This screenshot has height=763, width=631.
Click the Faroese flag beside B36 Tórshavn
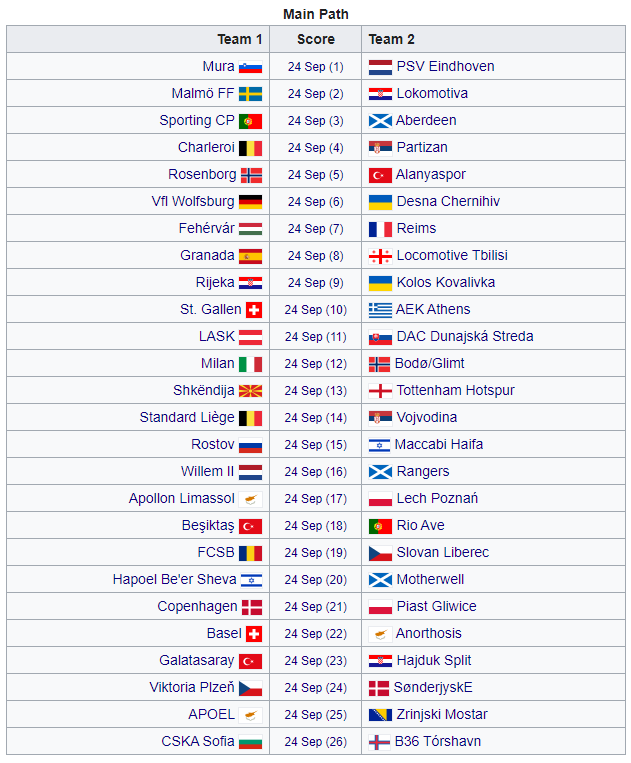[380, 742]
